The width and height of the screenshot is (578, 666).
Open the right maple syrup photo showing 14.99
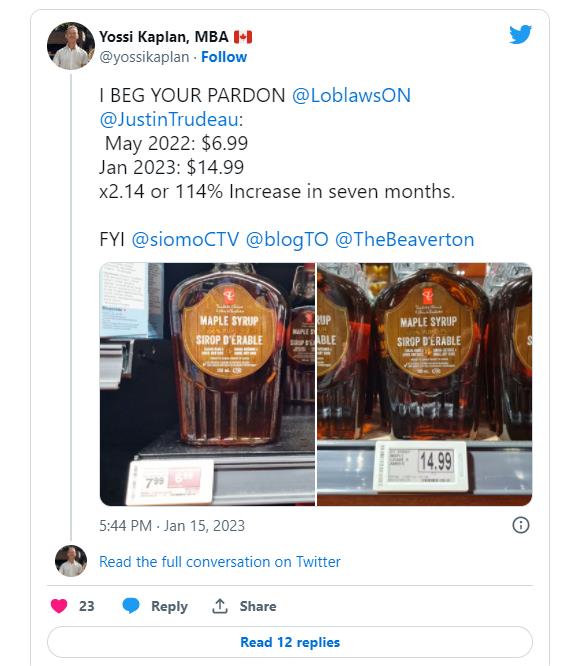(x=425, y=384)
